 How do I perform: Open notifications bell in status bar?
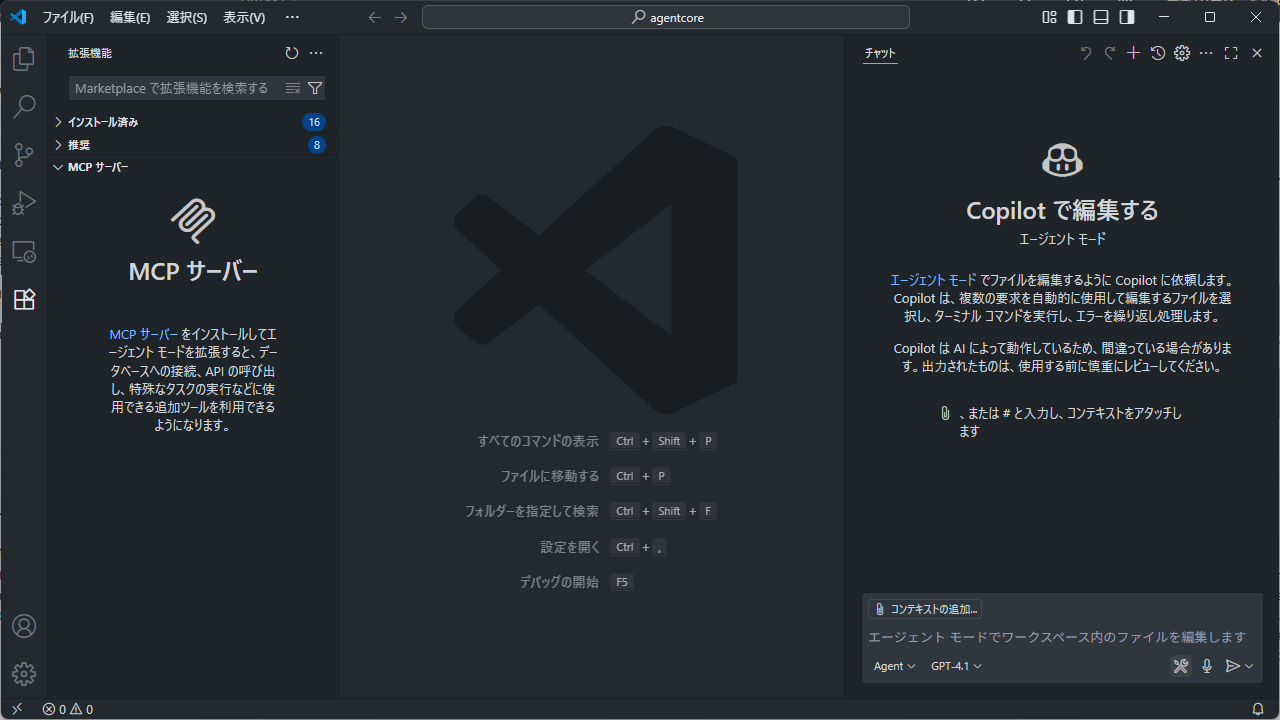pos(1258,709)
